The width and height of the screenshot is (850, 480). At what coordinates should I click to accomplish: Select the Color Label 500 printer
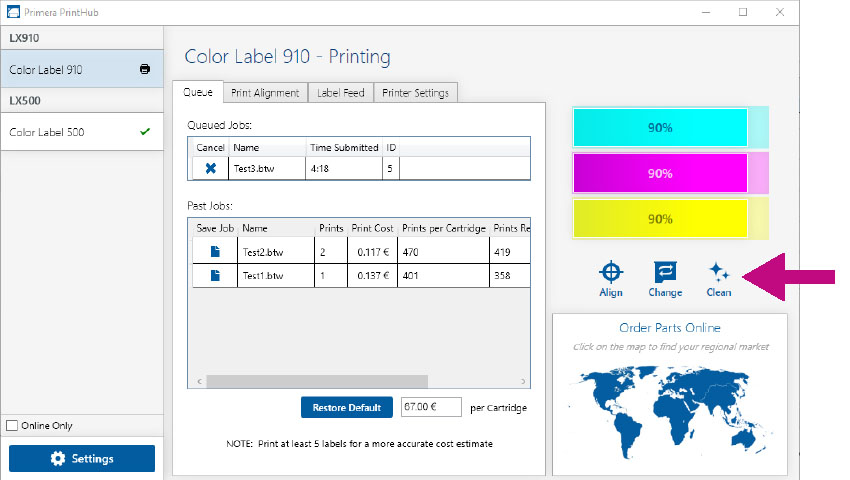point(82,132)
